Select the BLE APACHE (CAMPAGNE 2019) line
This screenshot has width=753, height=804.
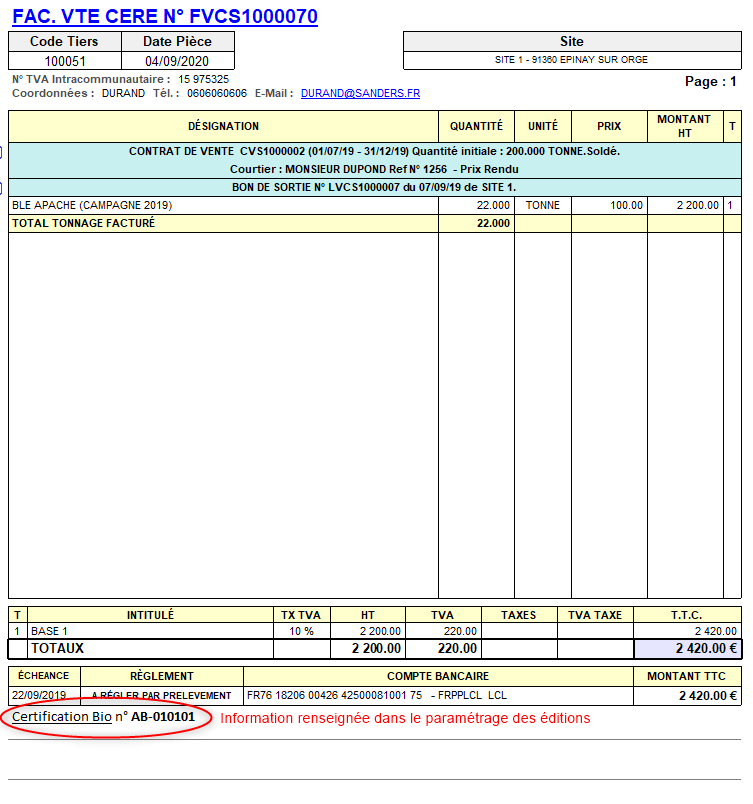point(92,205)
